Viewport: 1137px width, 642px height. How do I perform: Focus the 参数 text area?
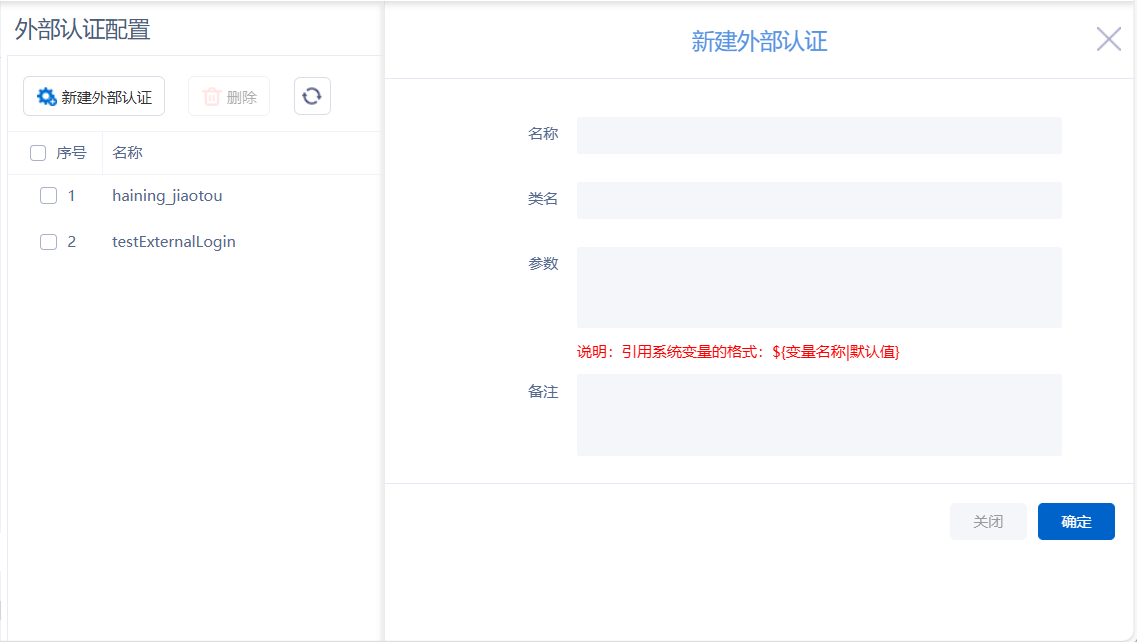pyautogui.click(x=818, y=287)
